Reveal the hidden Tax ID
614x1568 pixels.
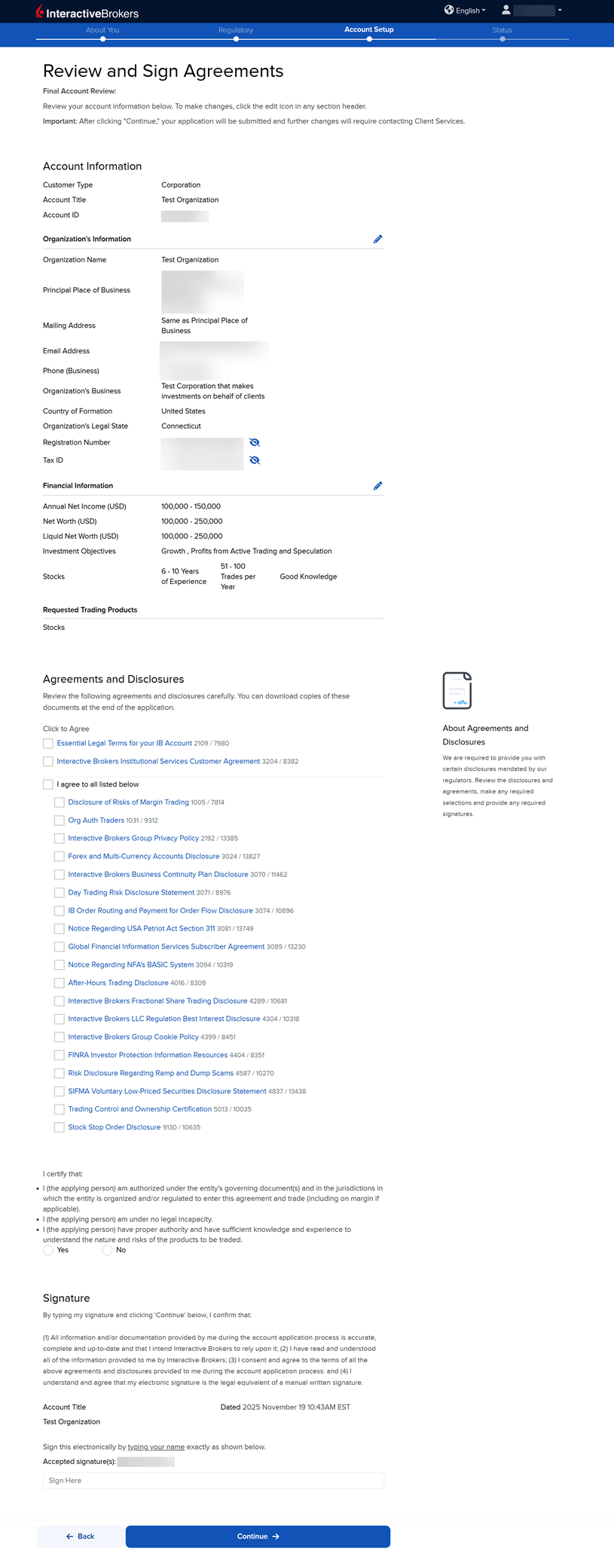tap(255, 460)
